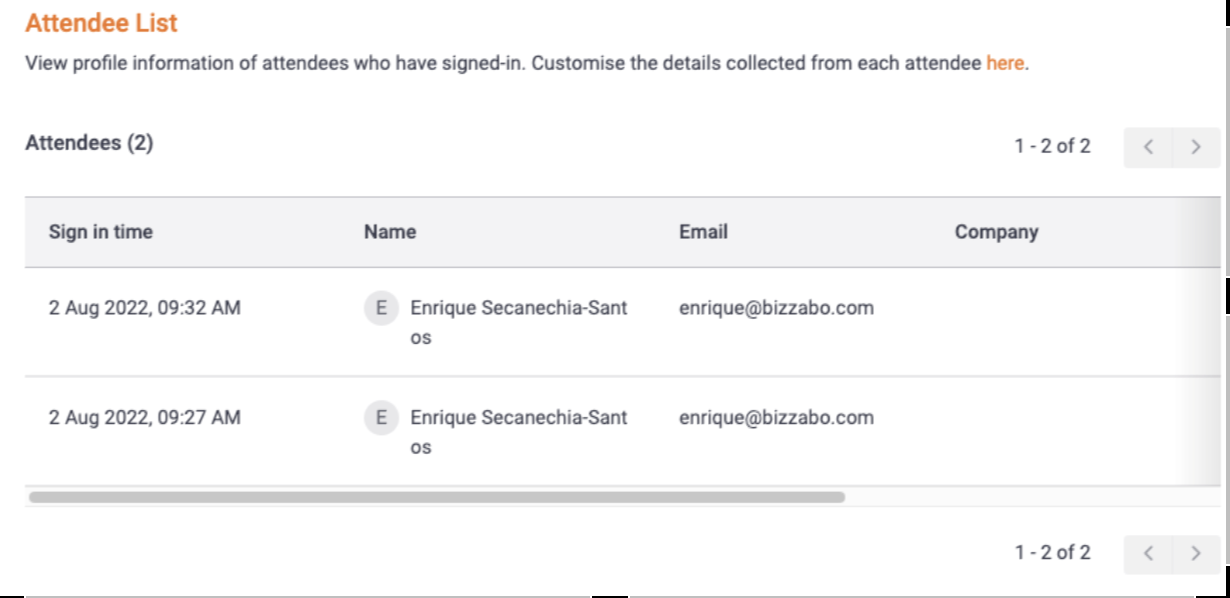
Task: Click the horizontal scrollbar under the table
Action: [437, 496]
